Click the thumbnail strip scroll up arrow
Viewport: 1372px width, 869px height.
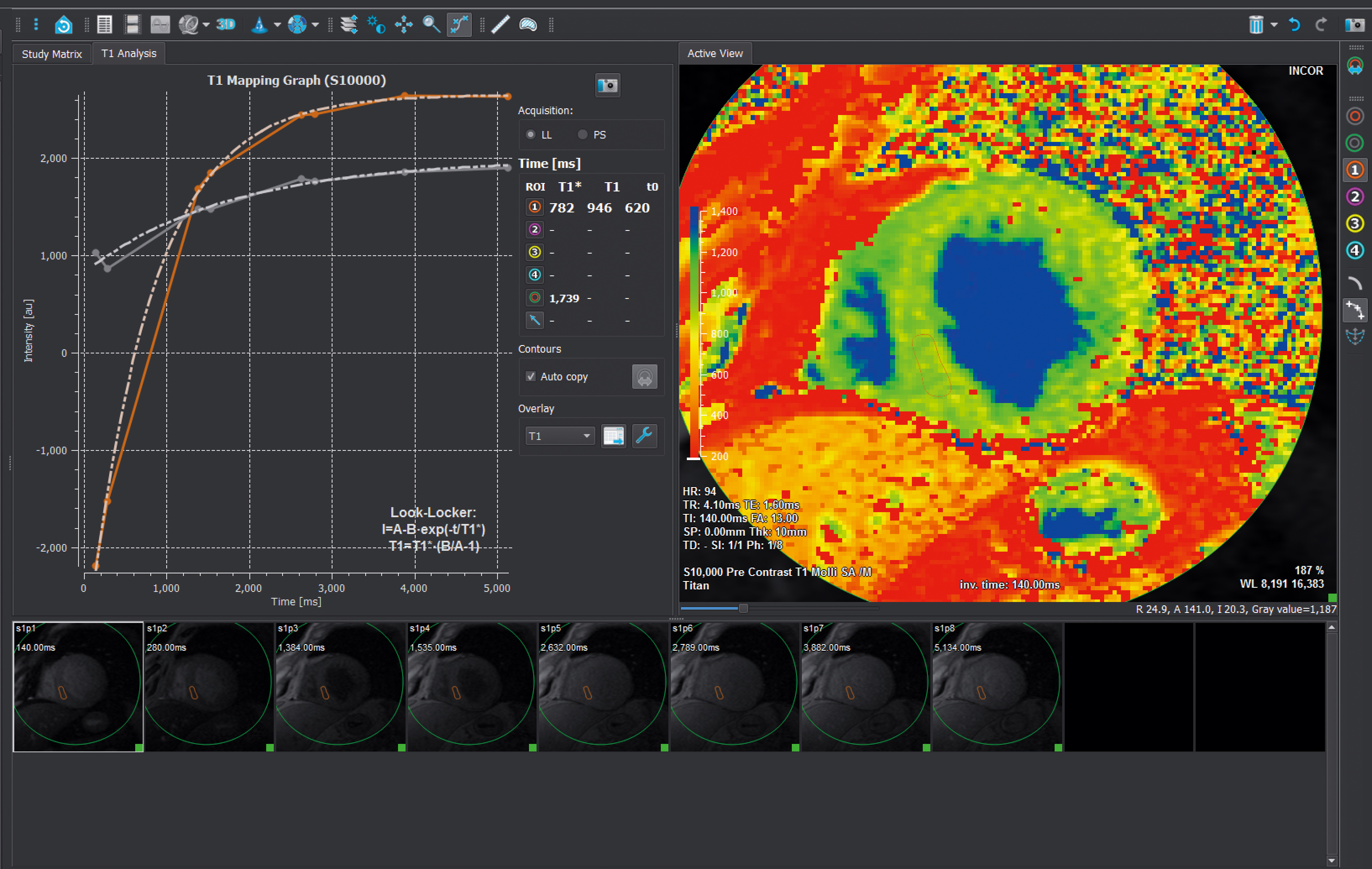tap(1332, 627)
